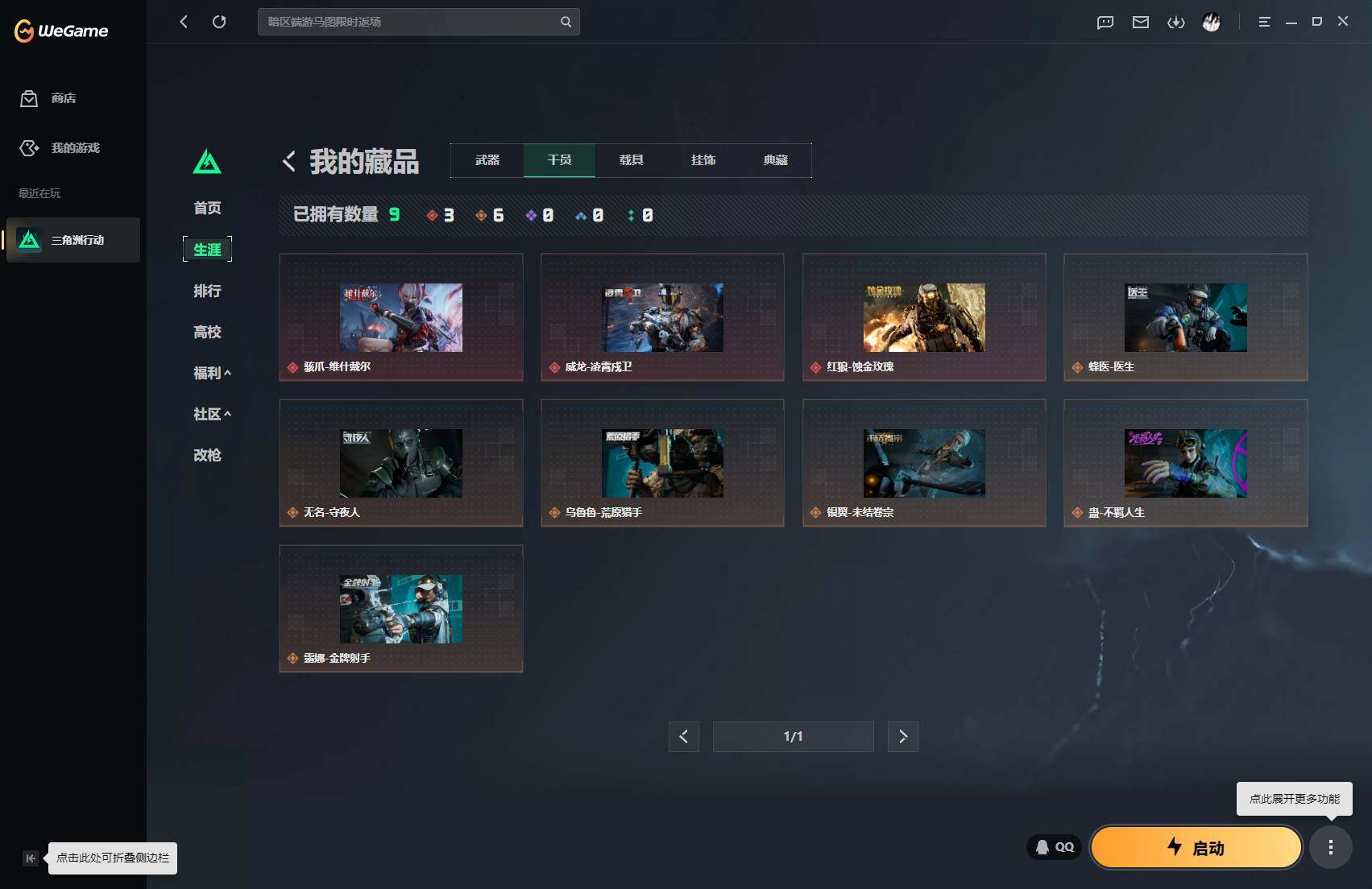This screenshot has height=889, width=1372.
Task: Click the 最近在玩 section label
Action: [x=39, y=193]
